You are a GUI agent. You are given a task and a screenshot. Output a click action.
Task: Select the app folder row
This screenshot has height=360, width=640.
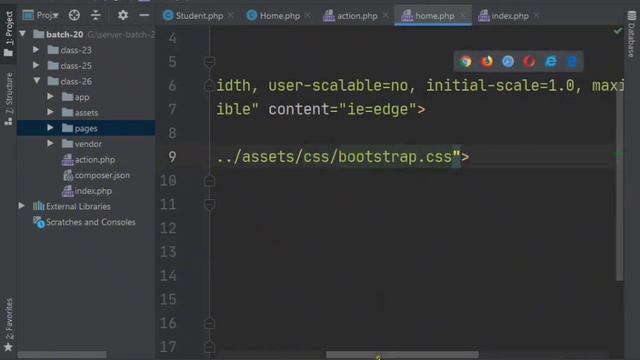pyautogui.click(x=86, y=97)
